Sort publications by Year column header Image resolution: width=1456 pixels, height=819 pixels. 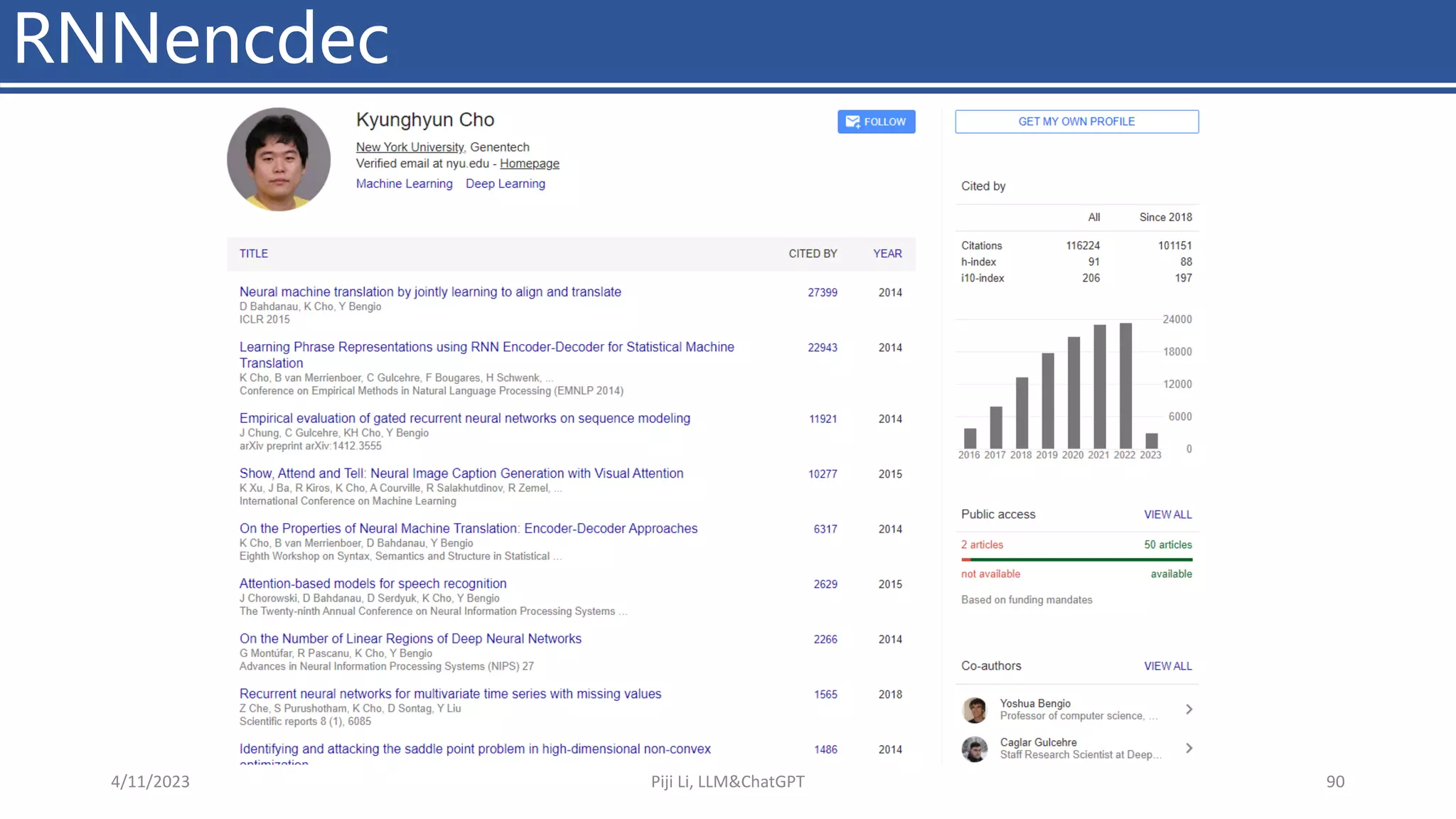click(887, 254)
